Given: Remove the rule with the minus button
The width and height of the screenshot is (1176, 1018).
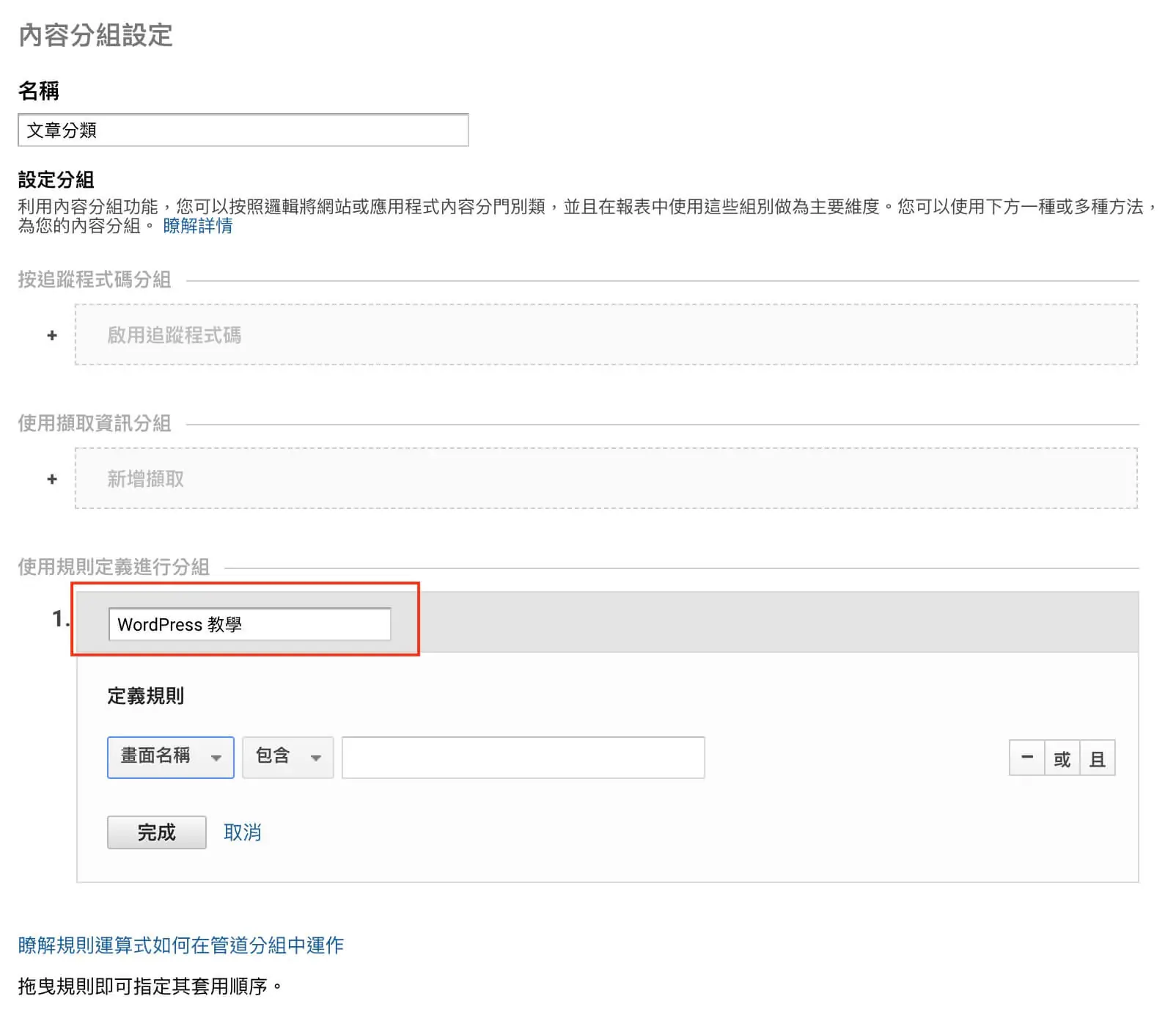Looking at the screenshot, I should 1026,758.
